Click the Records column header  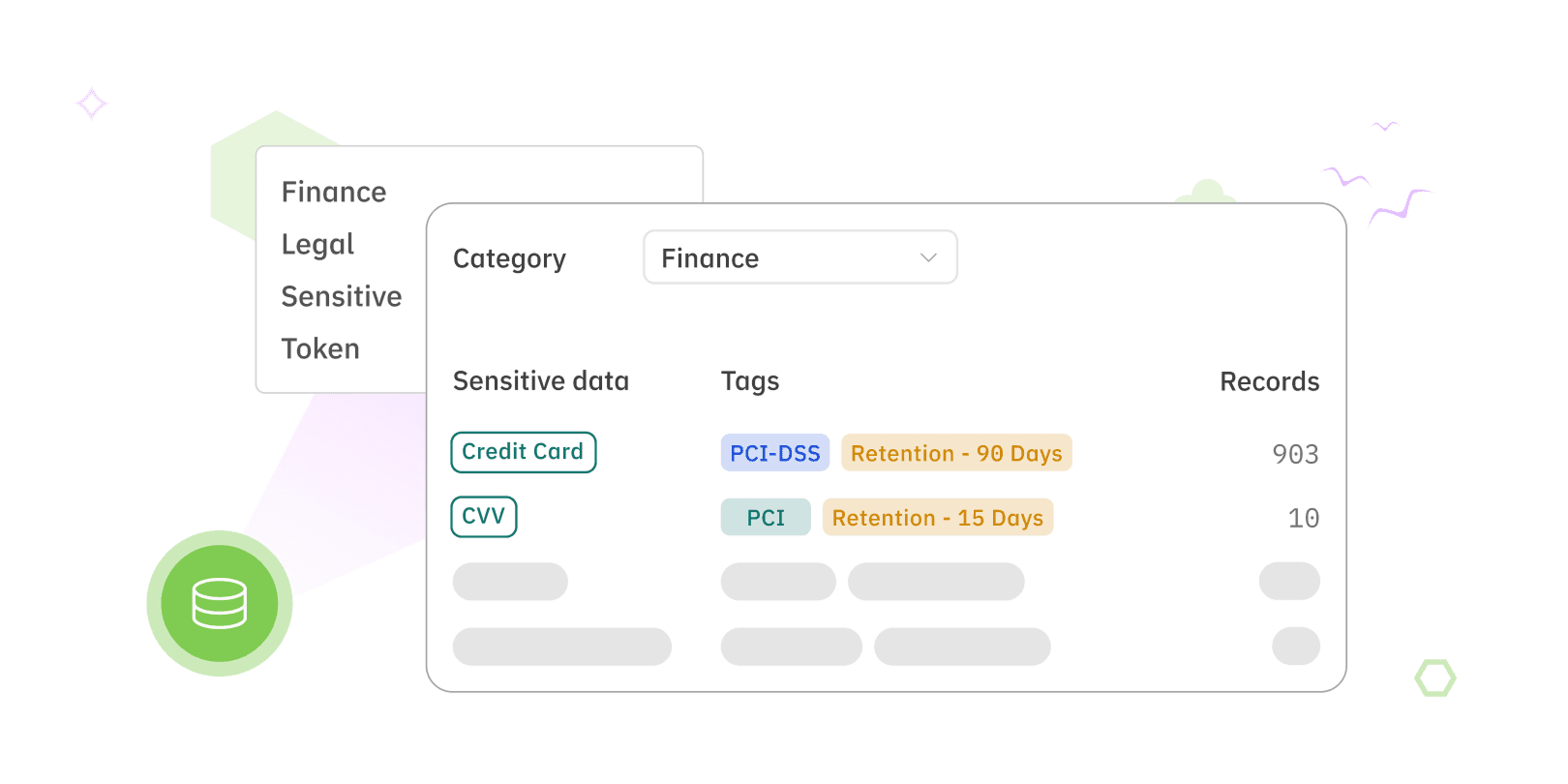point(1269,382)
